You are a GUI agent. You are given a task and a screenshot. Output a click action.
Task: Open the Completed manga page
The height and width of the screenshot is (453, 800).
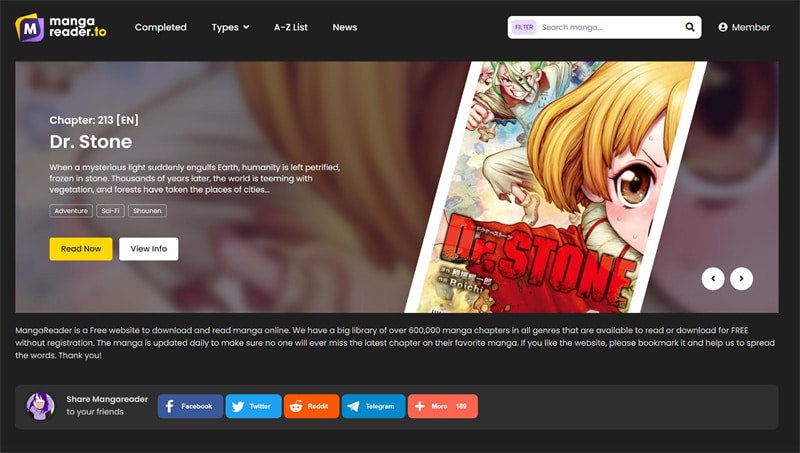coord(161,28)
